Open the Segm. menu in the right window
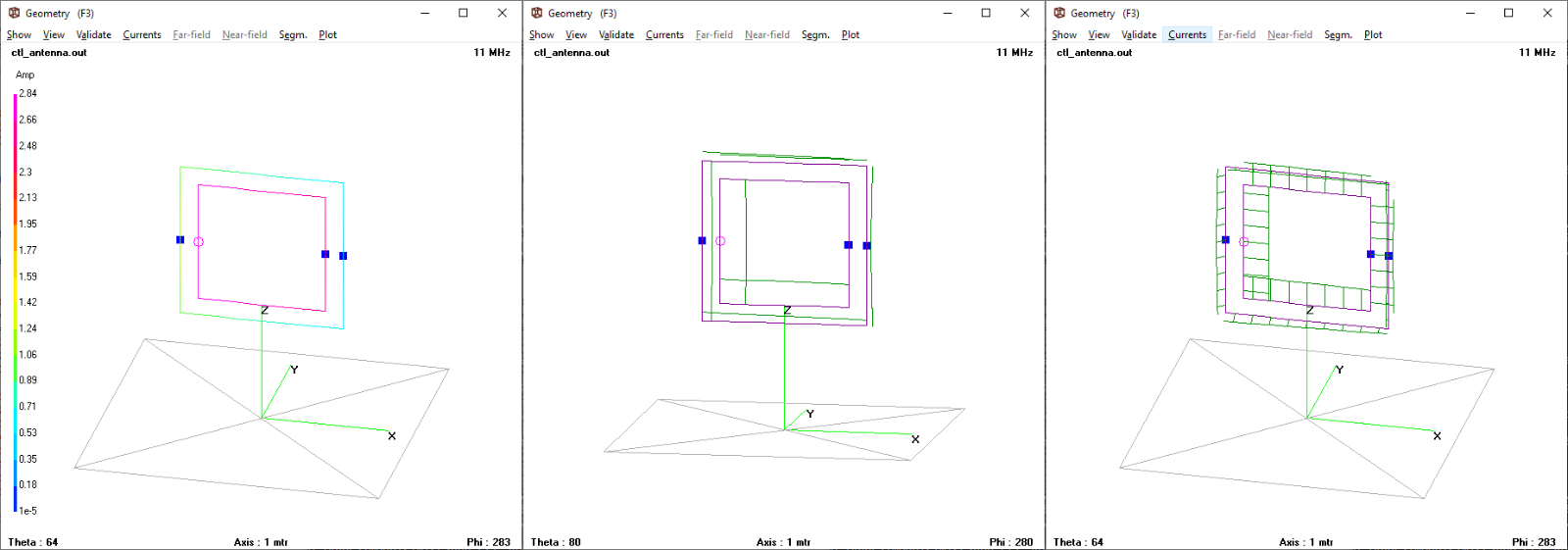 coord(1338,34)
